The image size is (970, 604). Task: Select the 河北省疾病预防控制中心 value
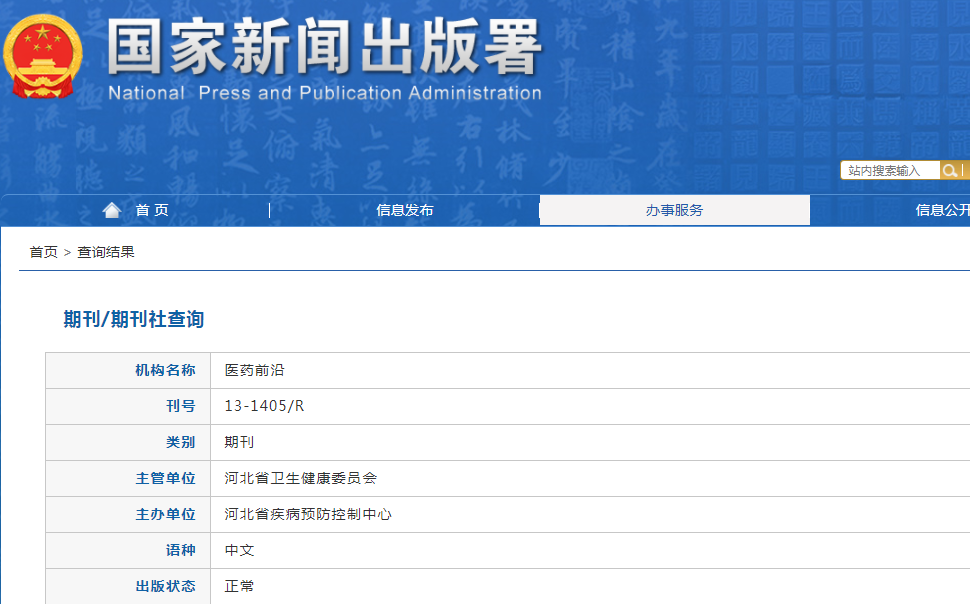click(x=308, y=514)
